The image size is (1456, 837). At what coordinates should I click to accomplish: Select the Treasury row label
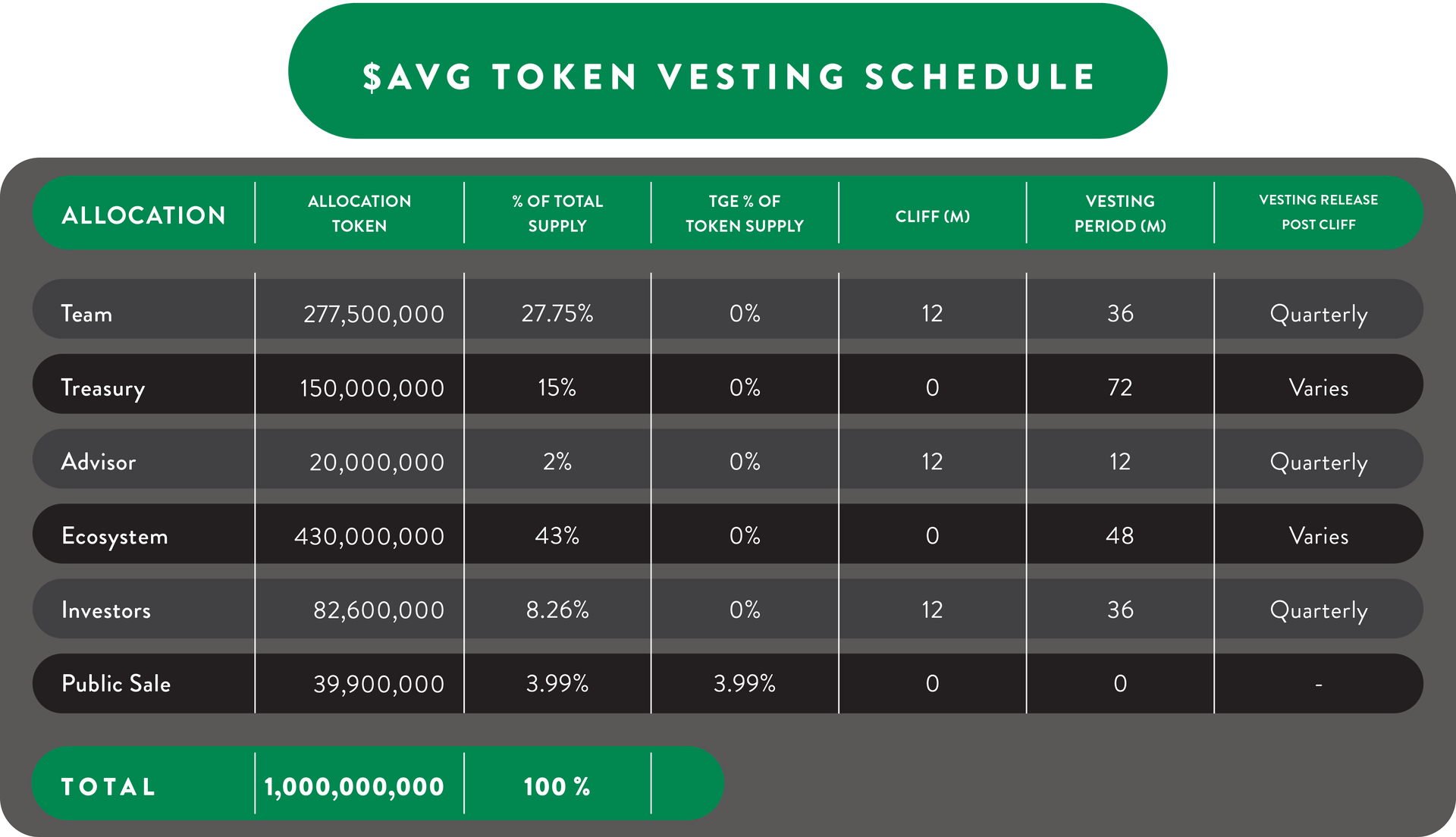click(102, 388)
